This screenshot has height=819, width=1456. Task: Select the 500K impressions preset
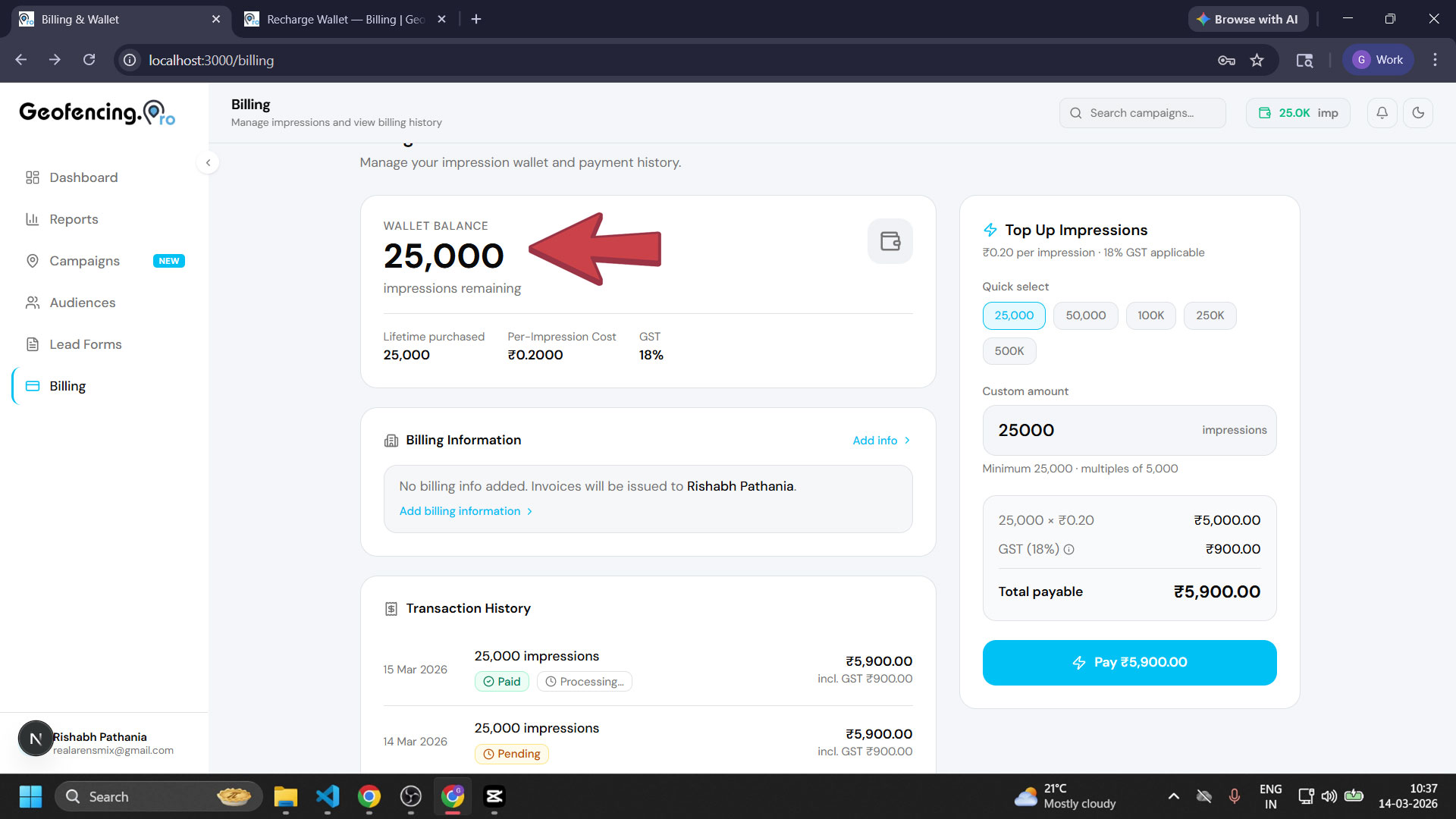[1009, 350]
